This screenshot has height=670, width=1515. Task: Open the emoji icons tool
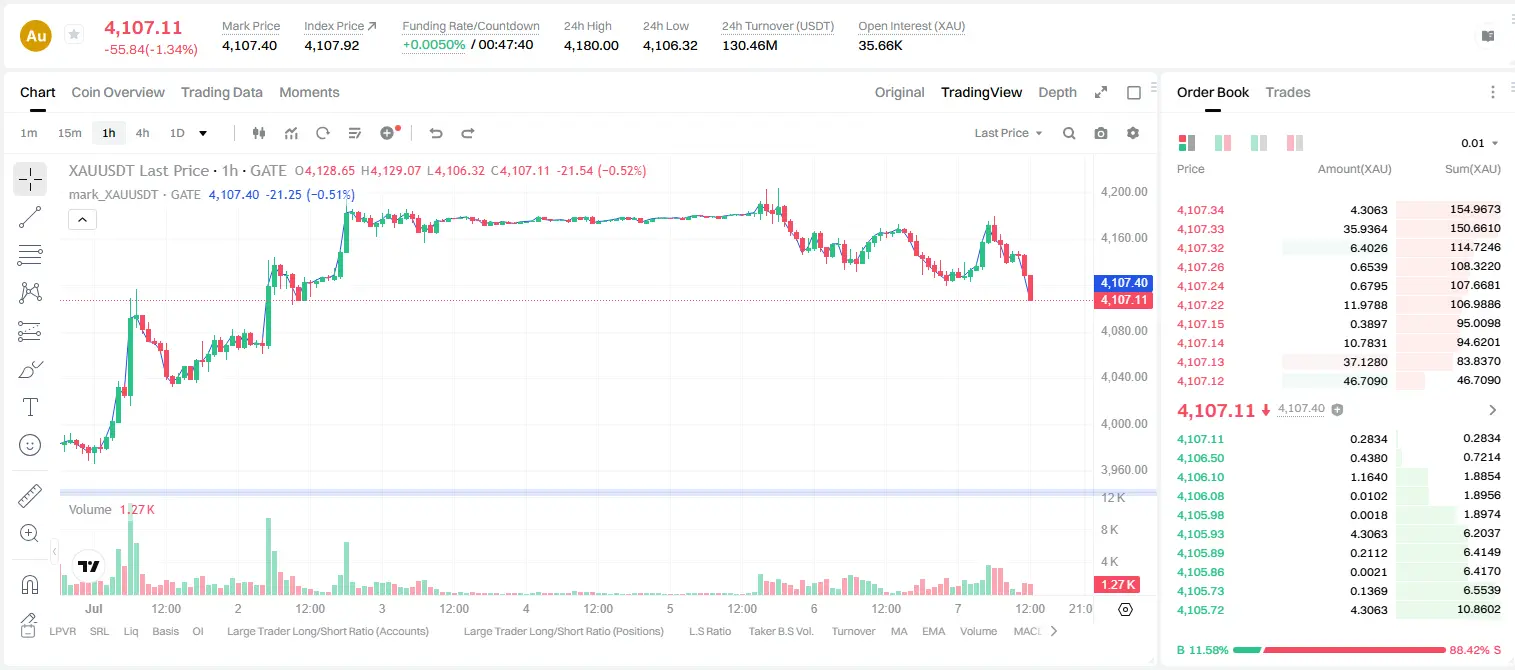coord(30,445)
